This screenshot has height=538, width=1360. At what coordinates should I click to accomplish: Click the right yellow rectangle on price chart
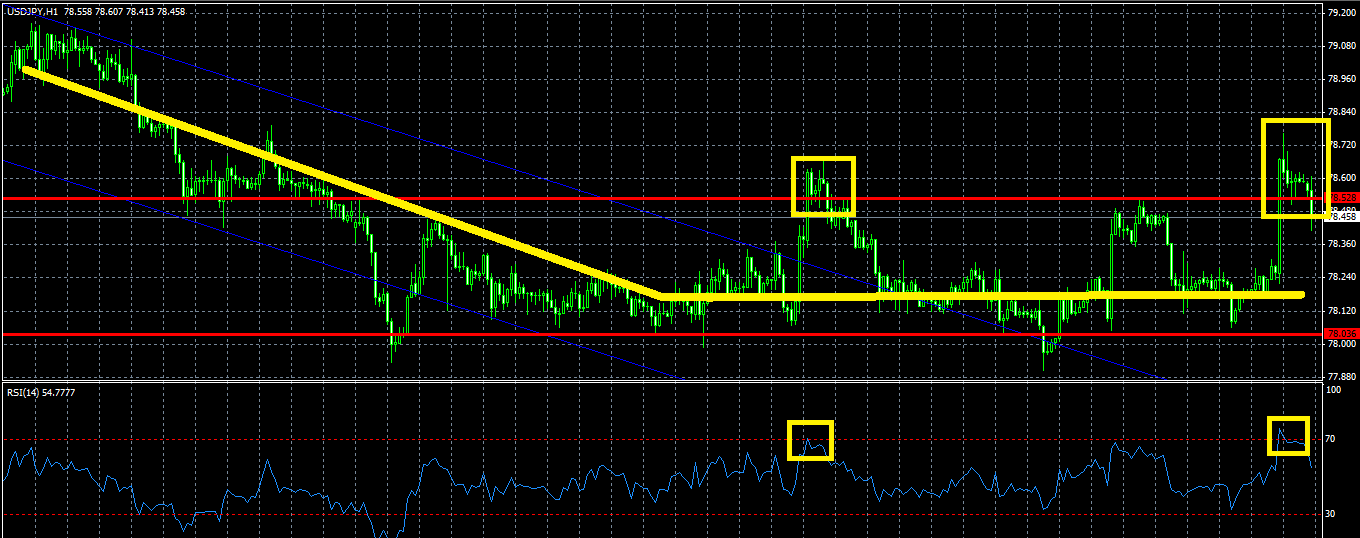[1296, 168]
